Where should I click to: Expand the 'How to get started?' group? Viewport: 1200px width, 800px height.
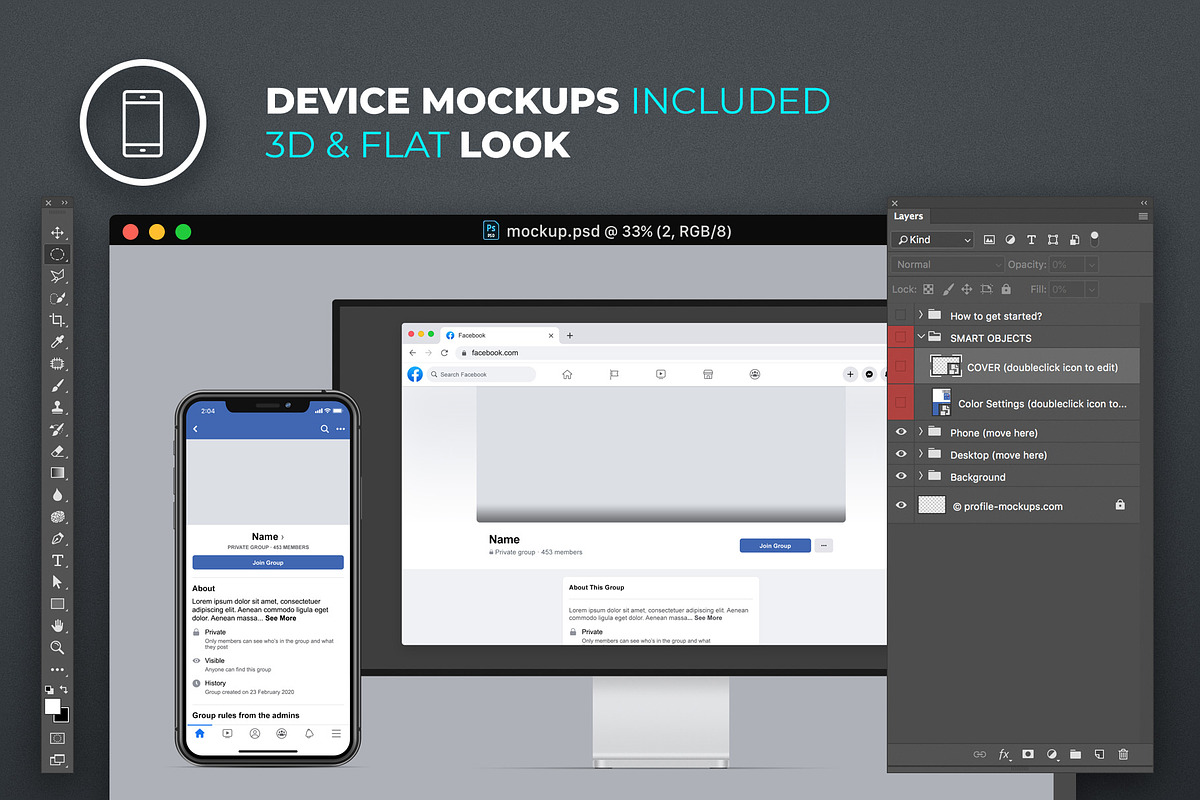tap(921, 315)
